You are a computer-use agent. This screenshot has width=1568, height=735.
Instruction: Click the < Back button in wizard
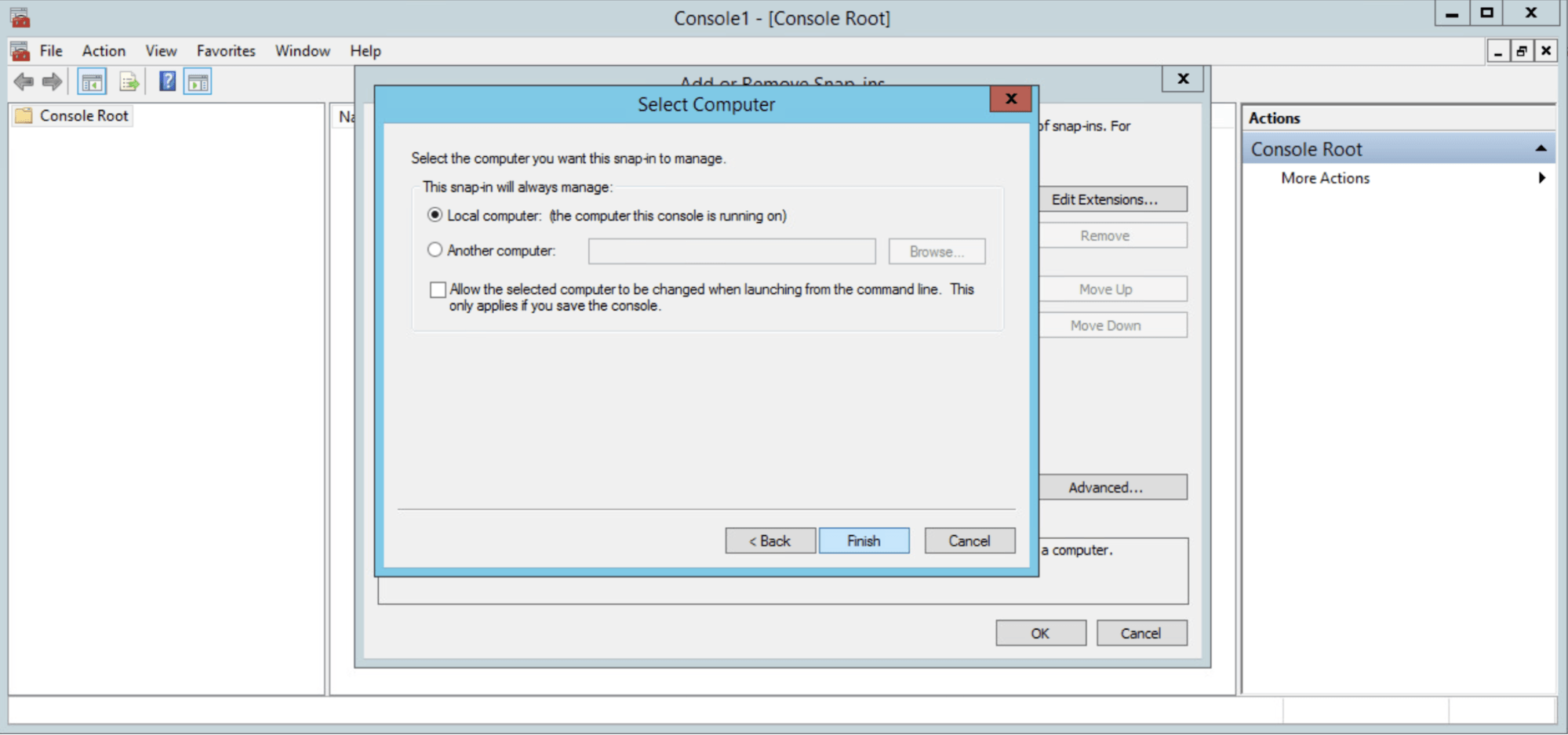(769, 540)
